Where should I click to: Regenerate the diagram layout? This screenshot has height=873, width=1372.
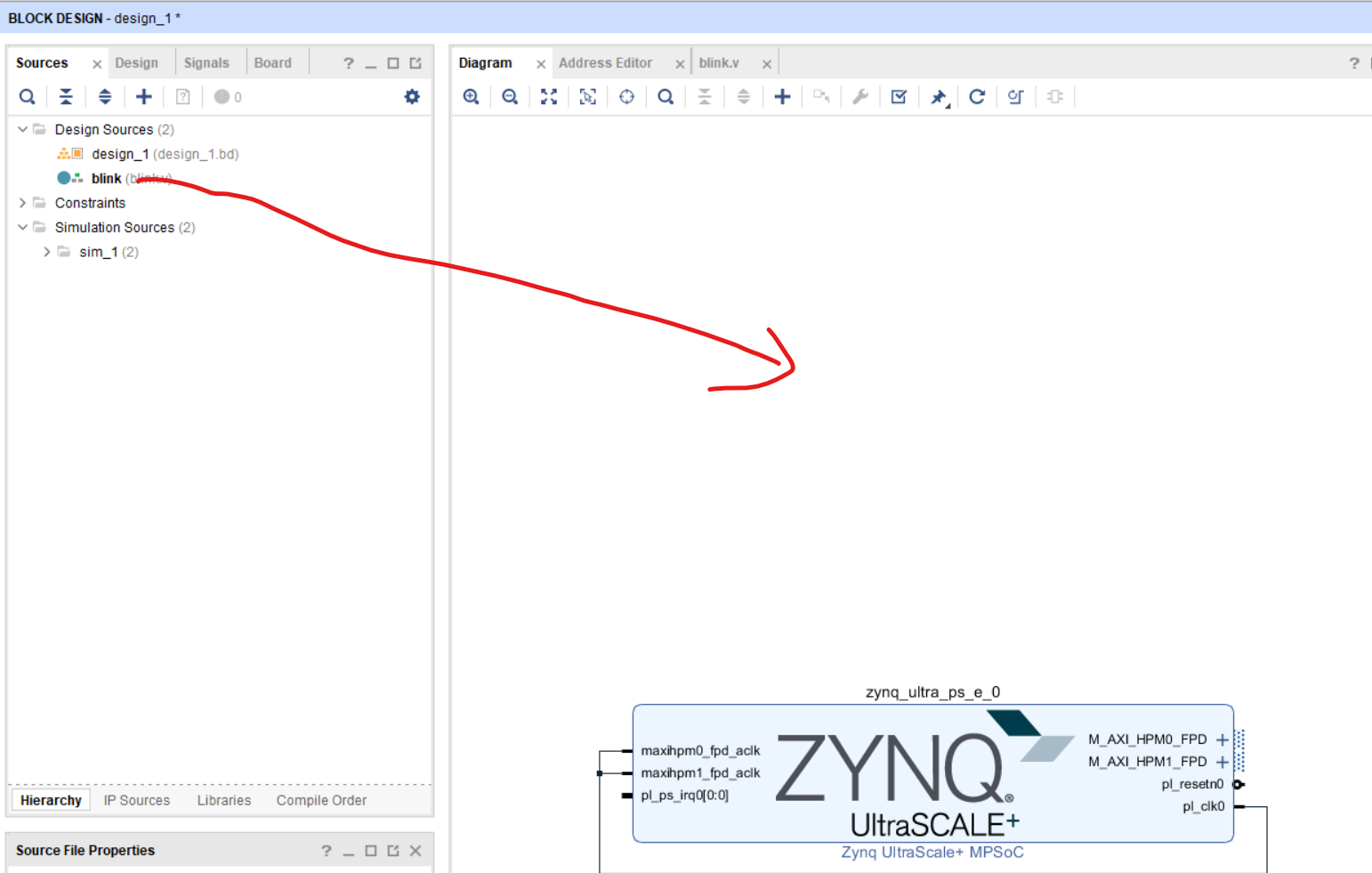click(977, 97)
